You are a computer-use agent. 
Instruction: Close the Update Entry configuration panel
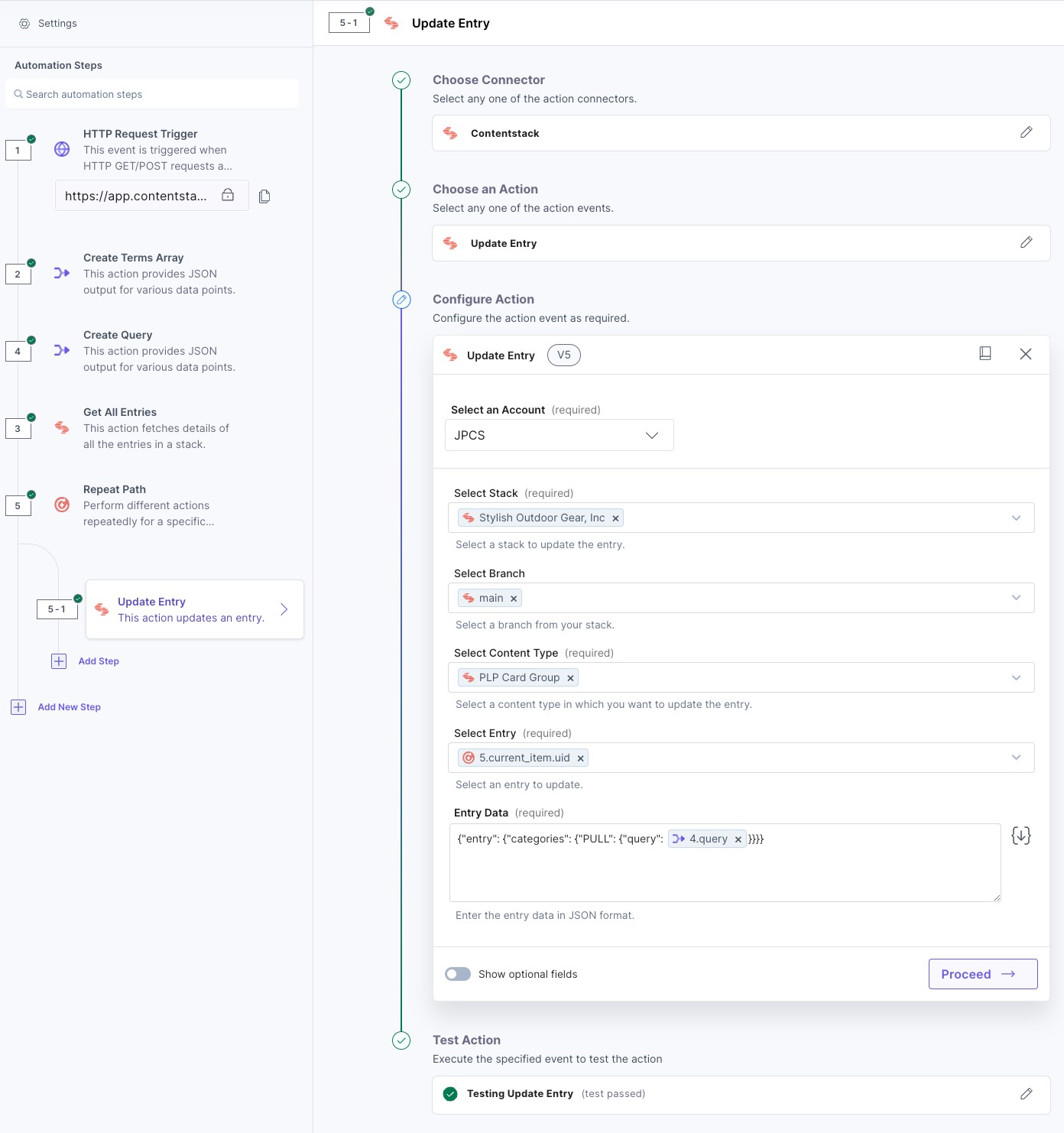[1026, 354]
